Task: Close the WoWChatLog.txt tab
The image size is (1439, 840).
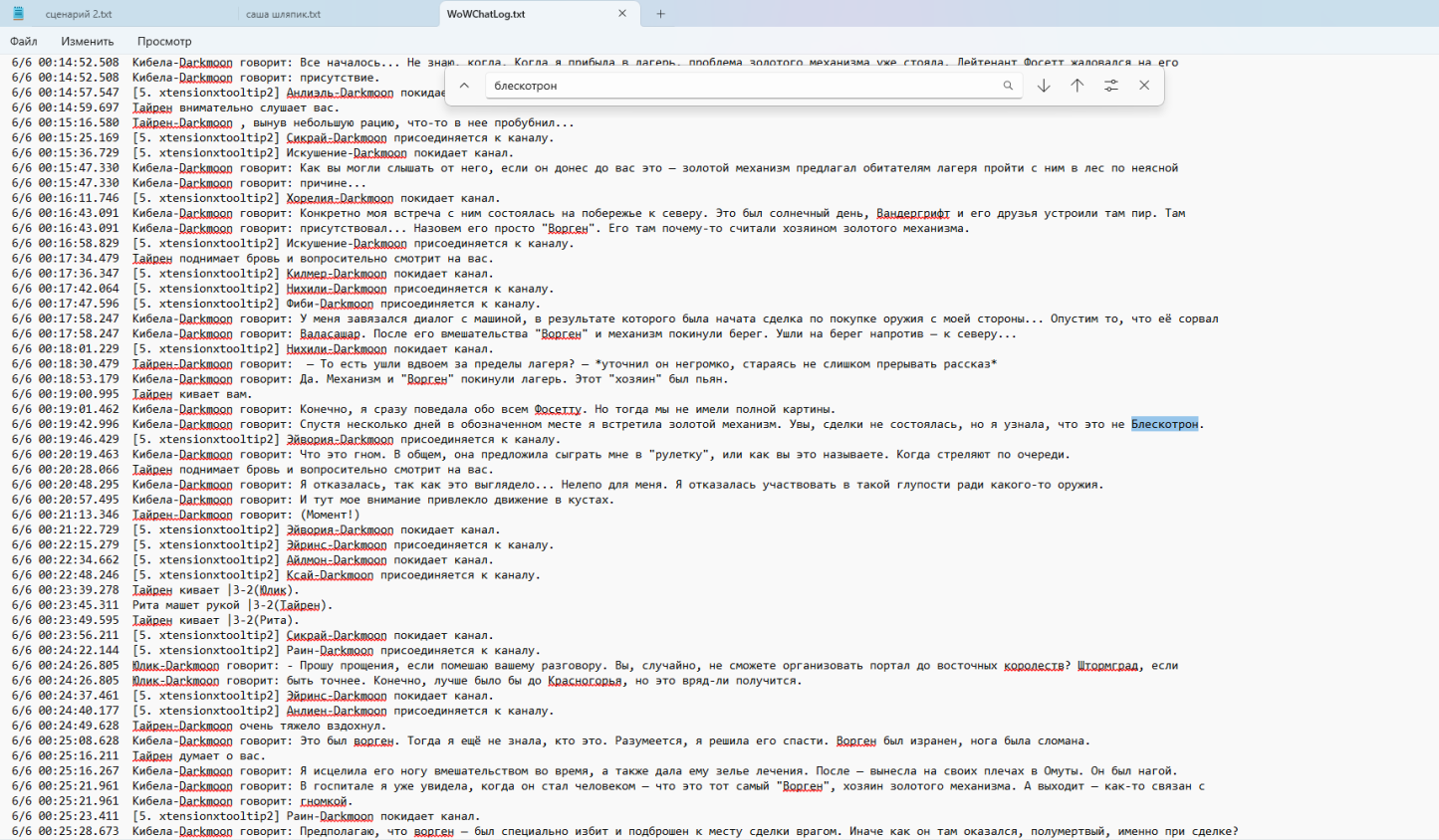Action: pyautogui.click(x=622, y=14)
